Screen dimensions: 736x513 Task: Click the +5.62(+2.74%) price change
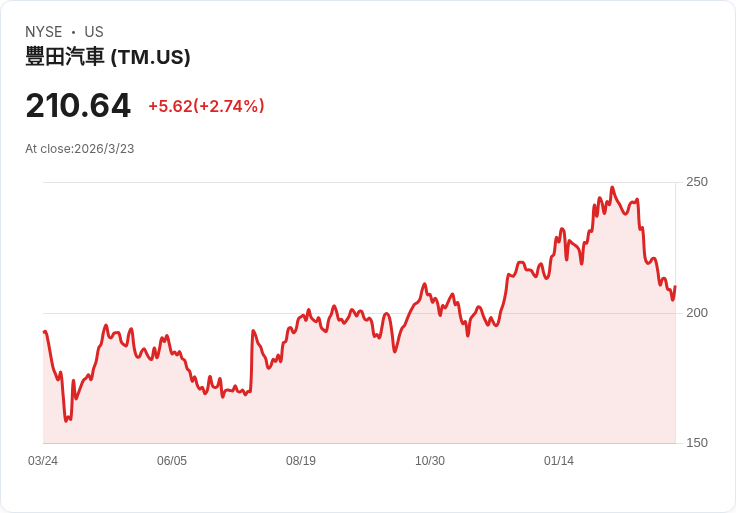(x=207, y=106)
